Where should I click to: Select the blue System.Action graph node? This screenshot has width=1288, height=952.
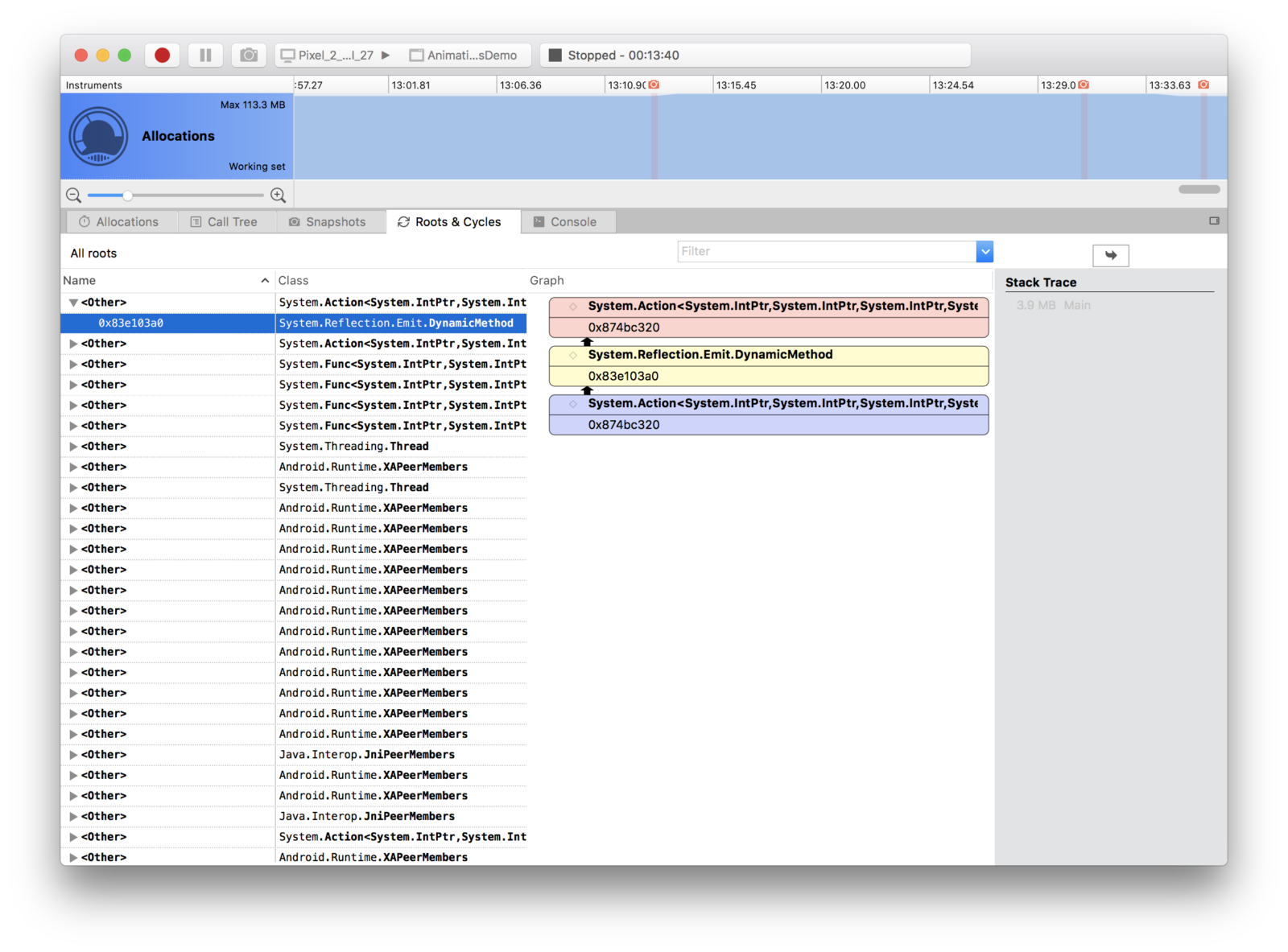(x=769, y=414)
